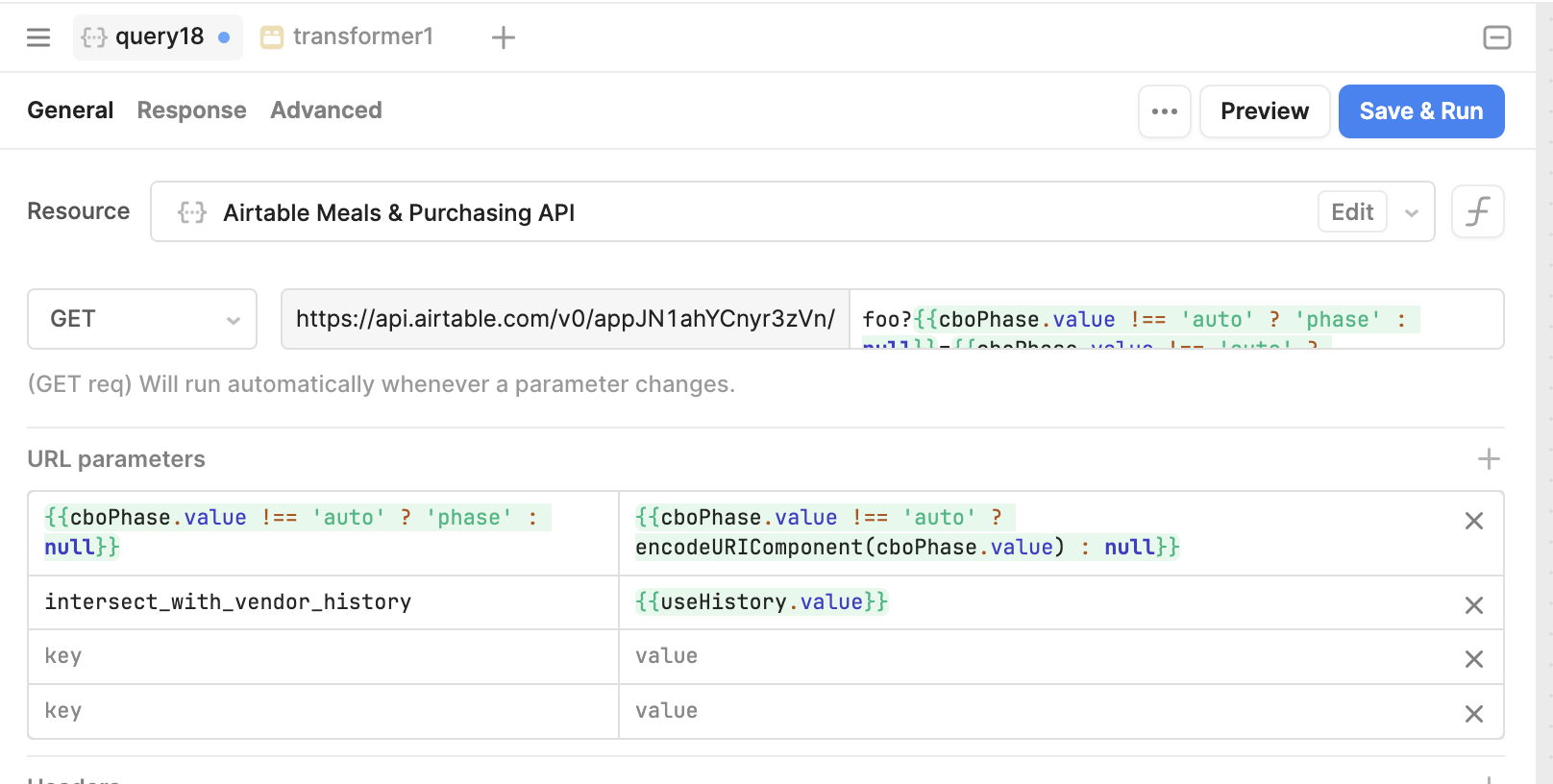Open the GET method dropdown
The image size is (1553, 784).
142,319
